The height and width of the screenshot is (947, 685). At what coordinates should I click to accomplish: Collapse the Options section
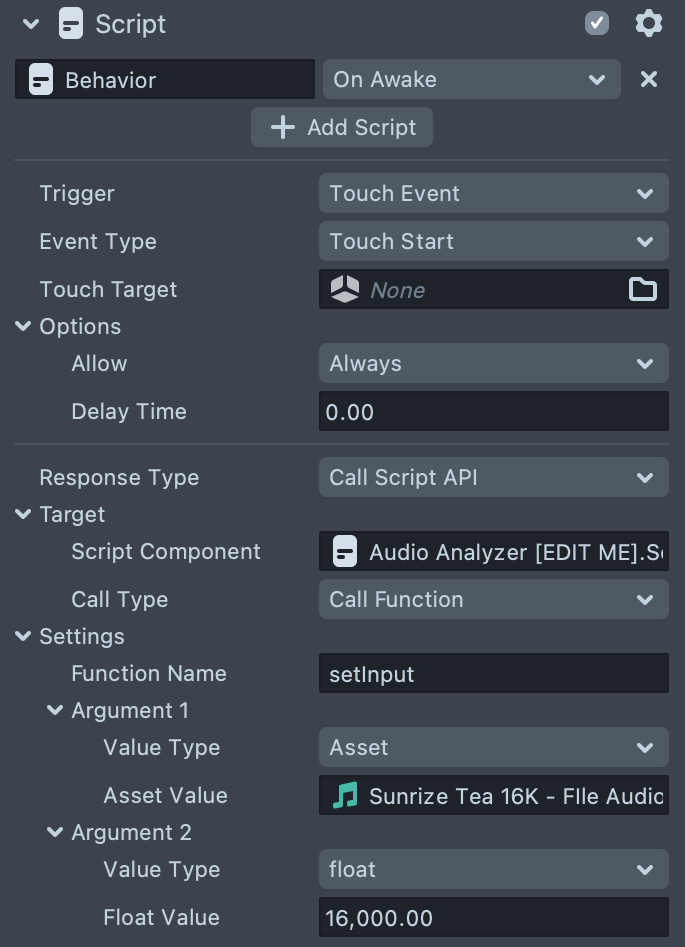tap(24, 326)
